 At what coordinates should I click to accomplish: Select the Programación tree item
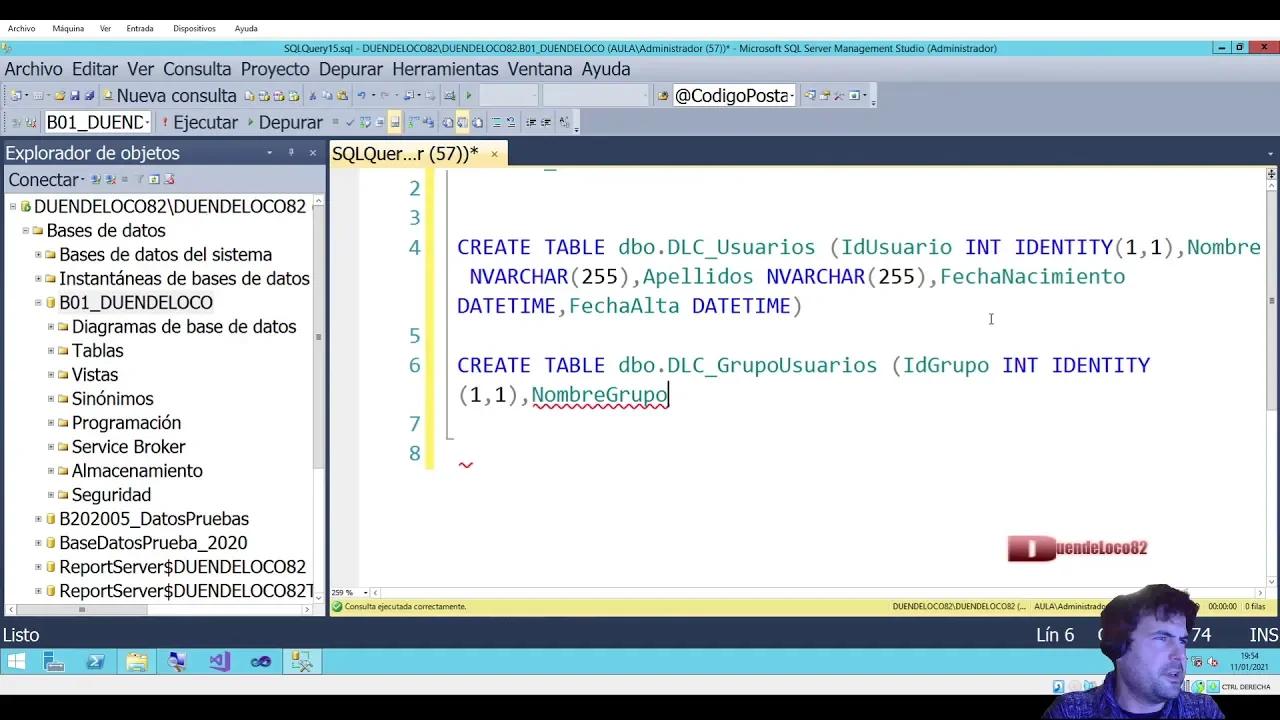[x=126, y=422]
